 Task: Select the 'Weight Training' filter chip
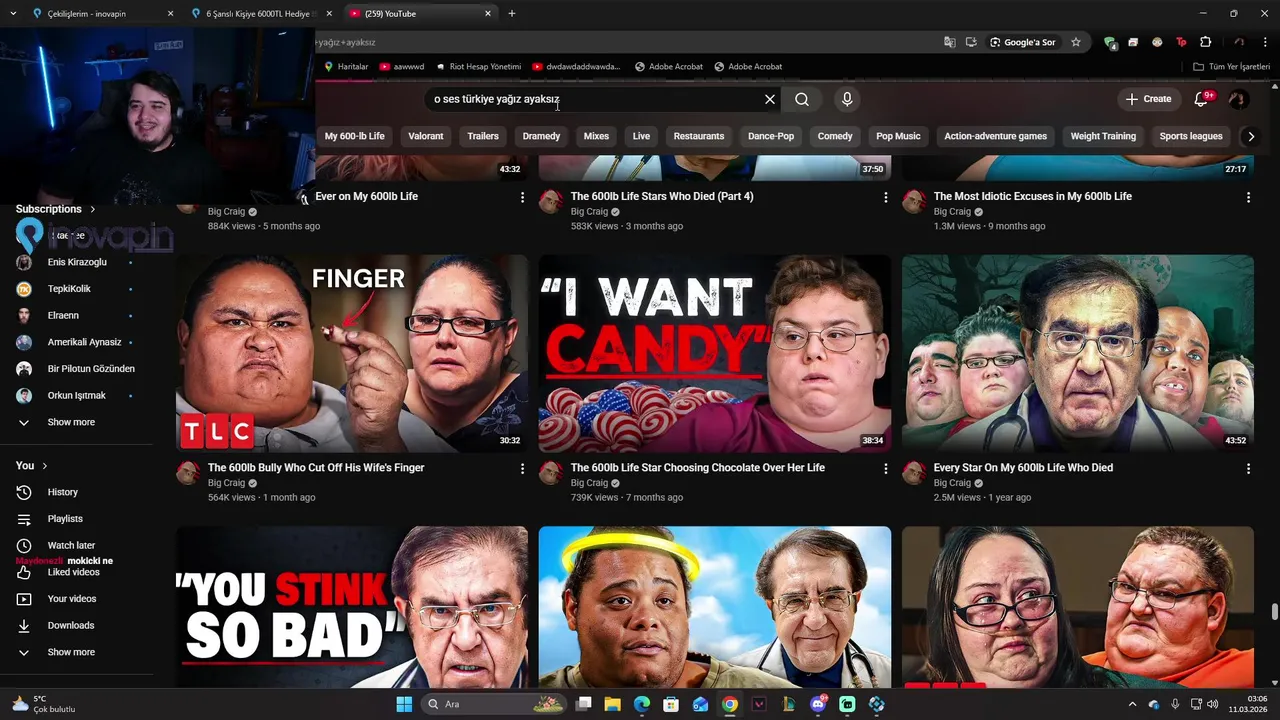point(1103,136)
